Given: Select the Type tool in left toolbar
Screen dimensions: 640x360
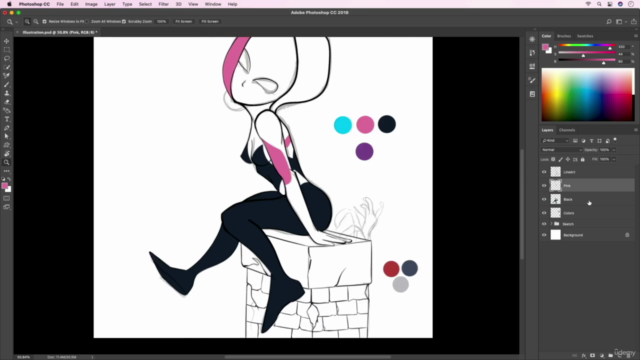Looking at the screenshot, I should coord(7,119).
